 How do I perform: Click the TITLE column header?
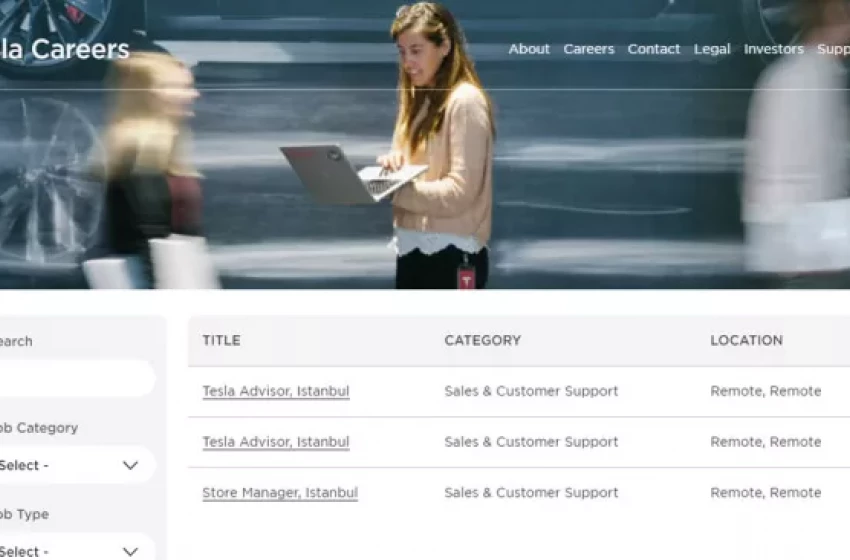tap(222, 340)
